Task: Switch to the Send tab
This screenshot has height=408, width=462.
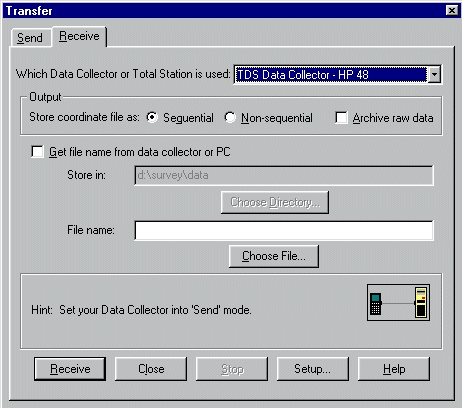Action: click(30, 38)
